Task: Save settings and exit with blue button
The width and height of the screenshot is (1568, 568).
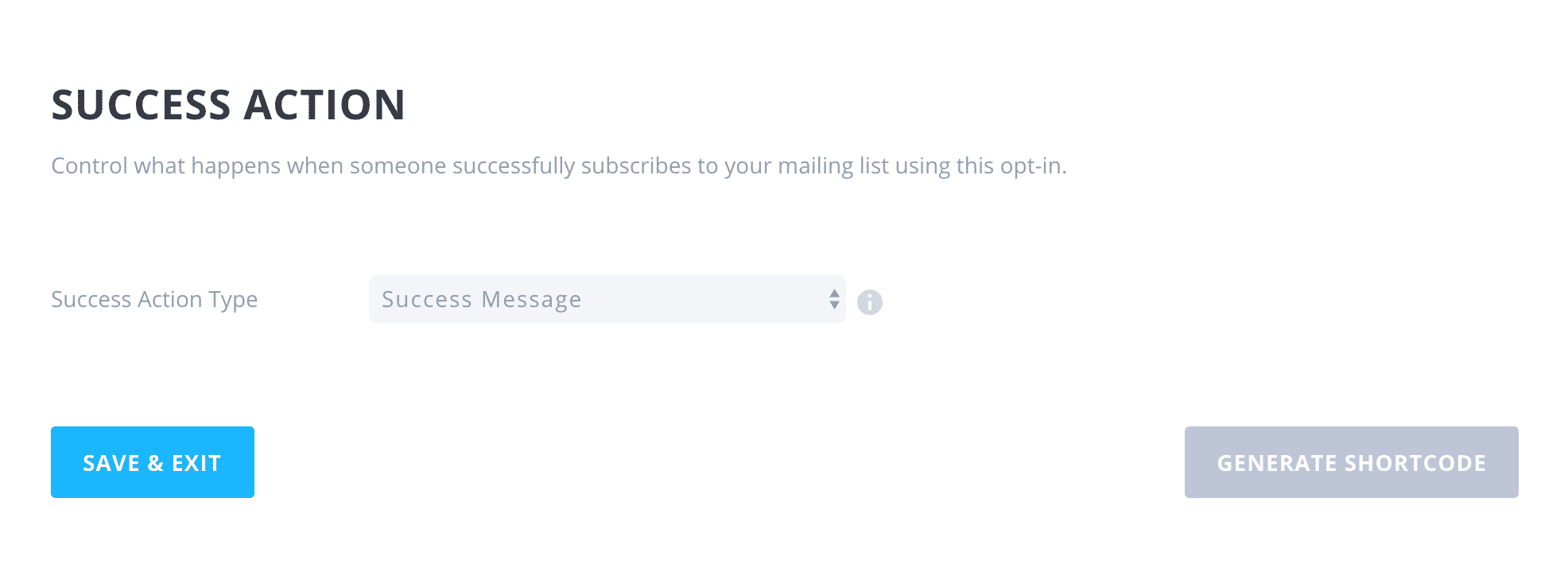Action: click(153, 462)
